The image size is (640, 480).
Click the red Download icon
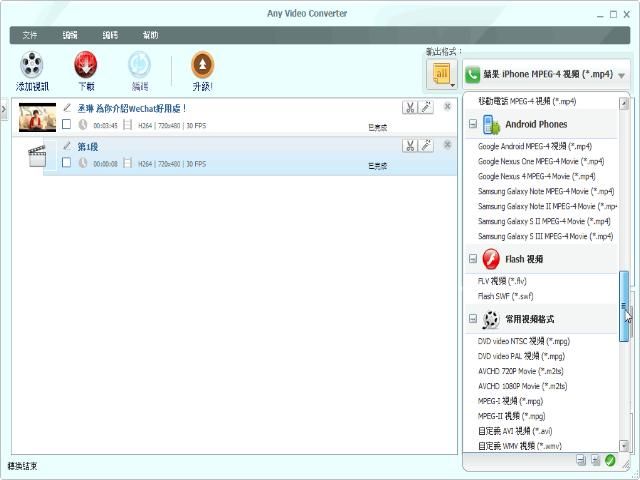pyautogui.click(x=86, y=66)
